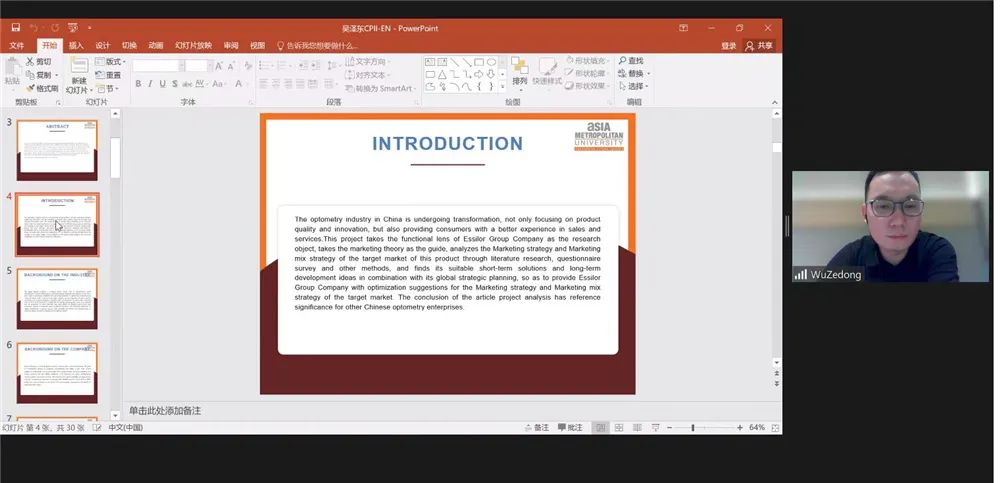
Task: Select the Format Painter (格式刷) tool
Action: 30,88
